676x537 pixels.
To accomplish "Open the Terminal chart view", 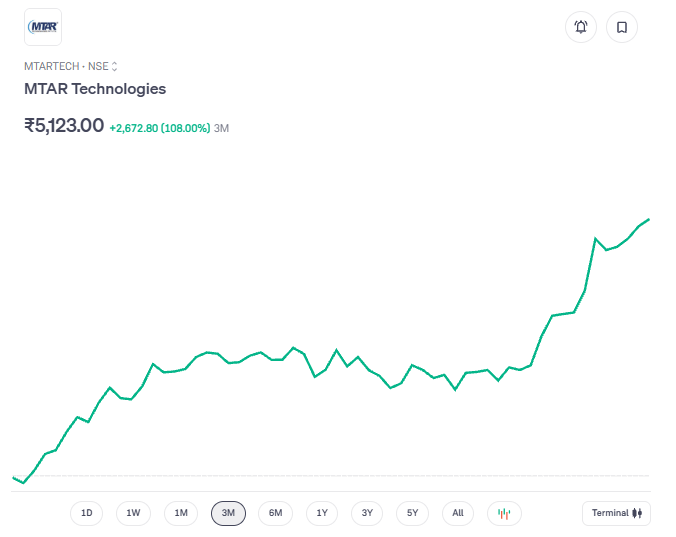I will point(616,513).
